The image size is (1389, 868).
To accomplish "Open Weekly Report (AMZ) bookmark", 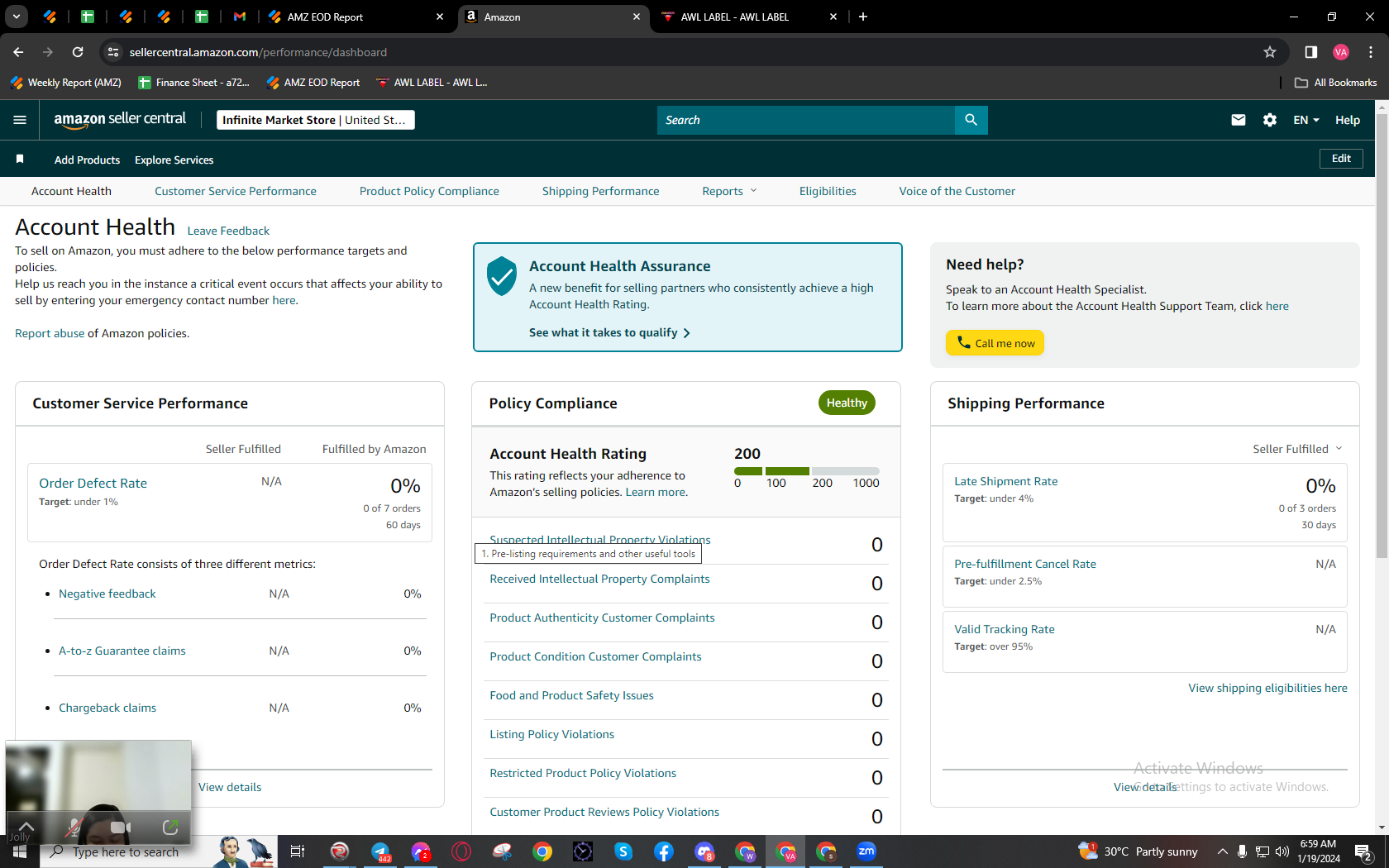I will (x=66, y=82).
